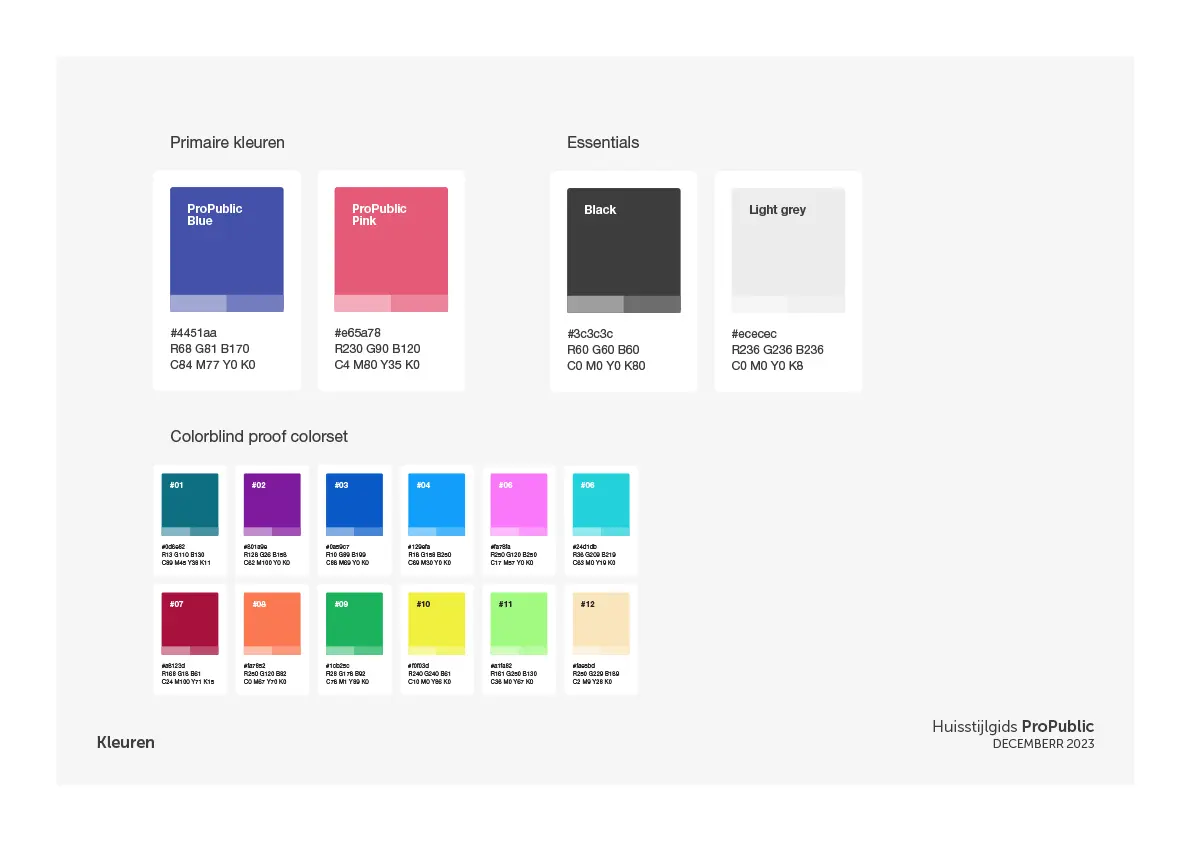Pick swatch #10 yellow
1191x842 pixels.
[x=437, y=623]
